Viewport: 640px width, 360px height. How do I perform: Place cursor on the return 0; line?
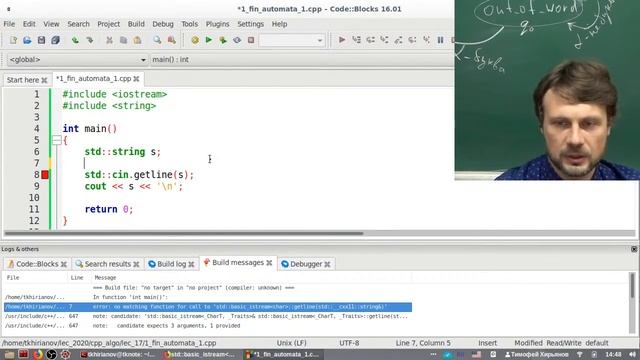109,209
